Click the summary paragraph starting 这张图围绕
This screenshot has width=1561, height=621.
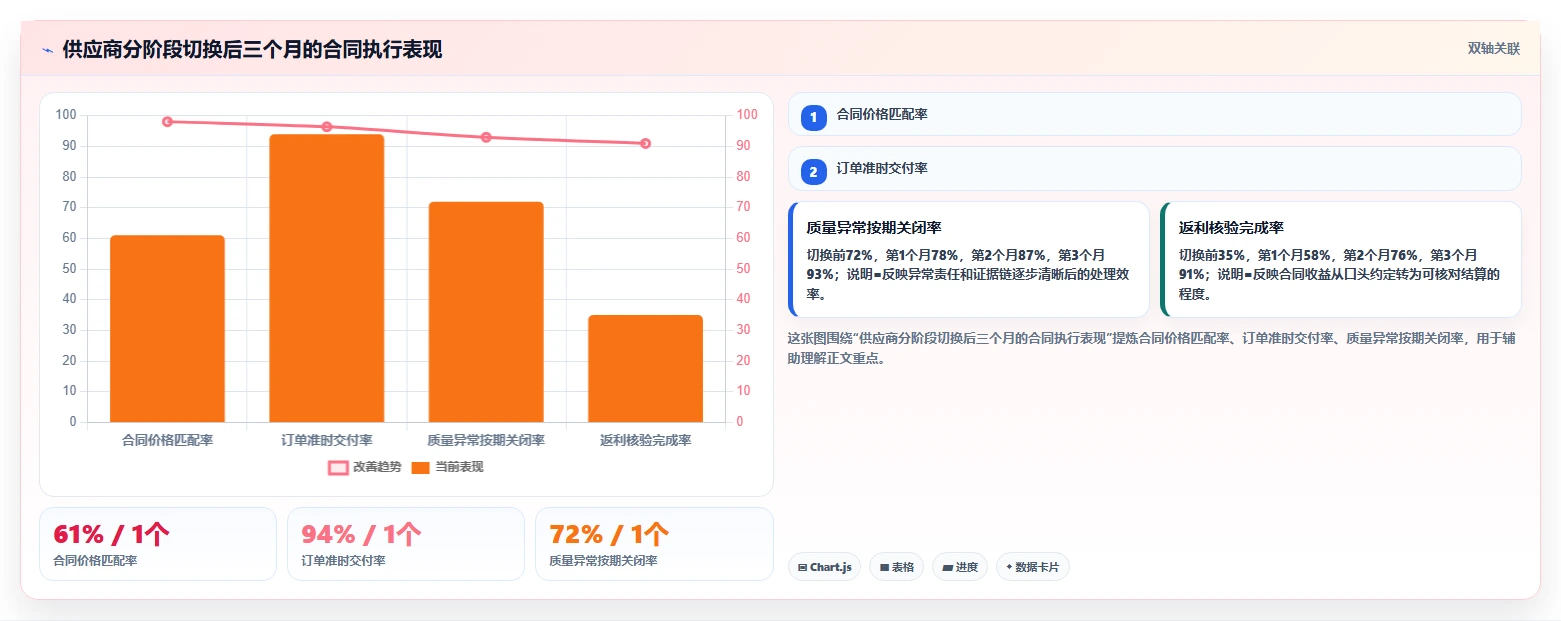(1152, 348)
